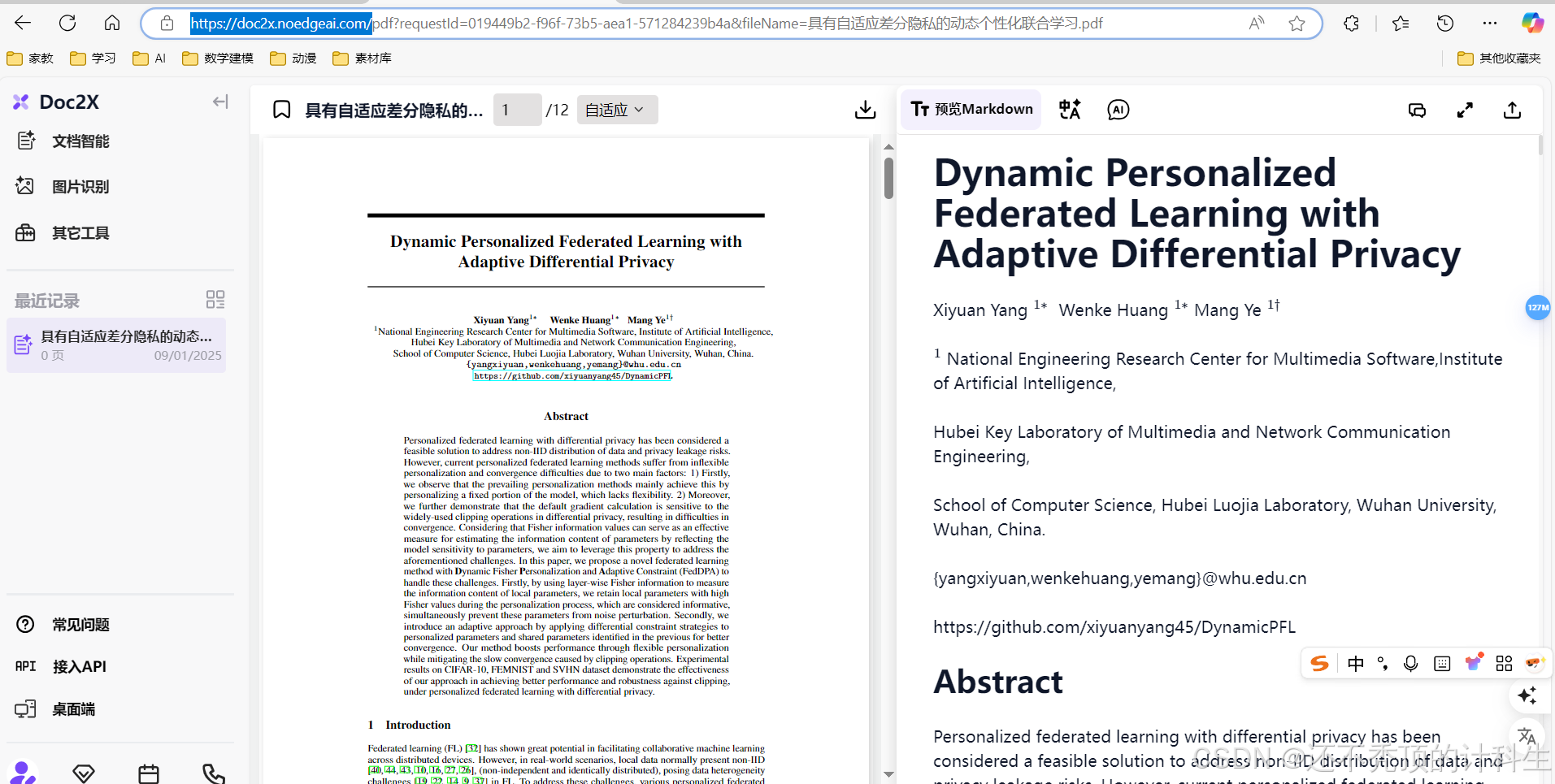The image size is (1555, 784).
Task: Click Sogou input method S logo
Action: tap(1319, 664)
